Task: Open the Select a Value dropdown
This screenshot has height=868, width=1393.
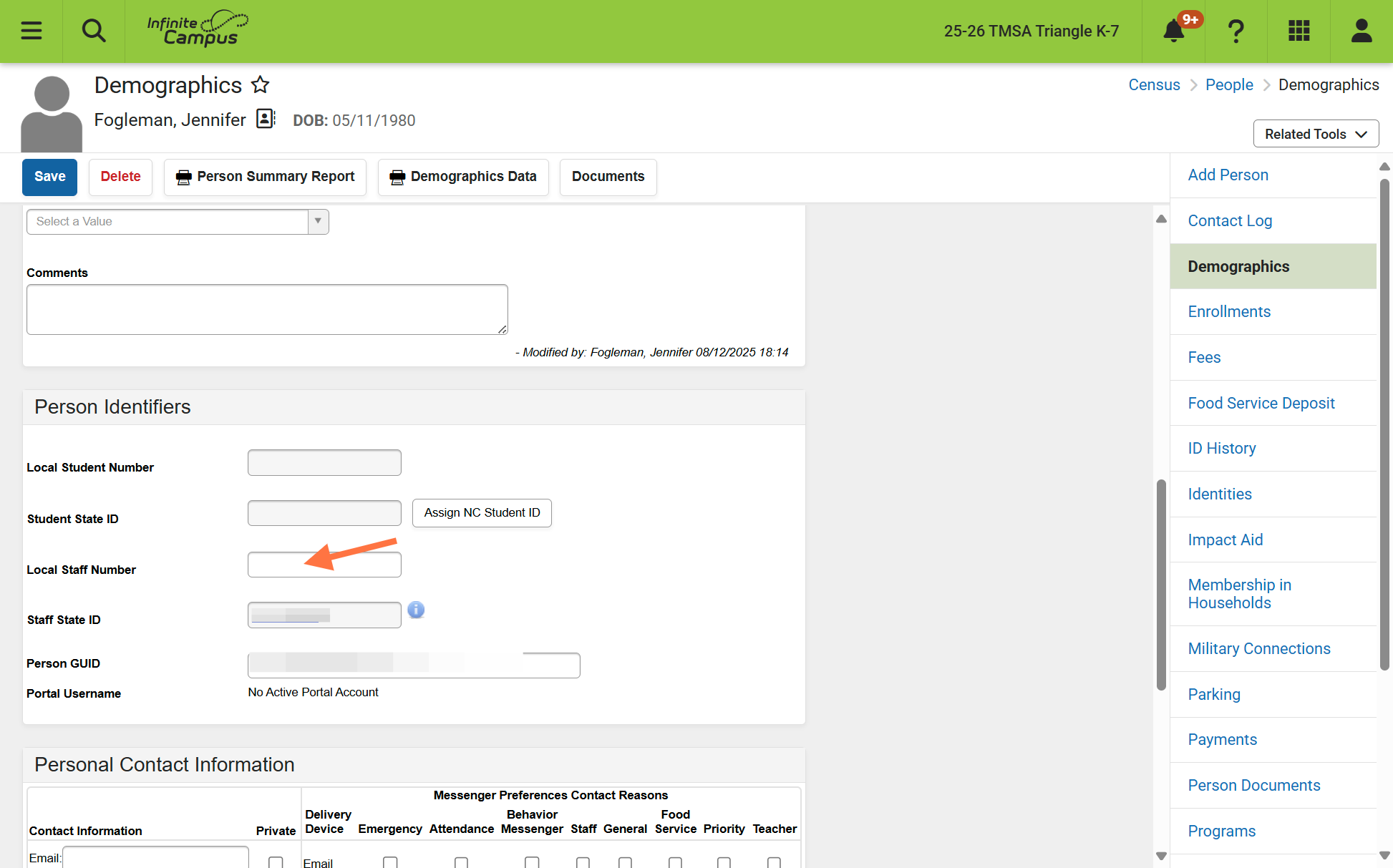Action: coord(178,222)
